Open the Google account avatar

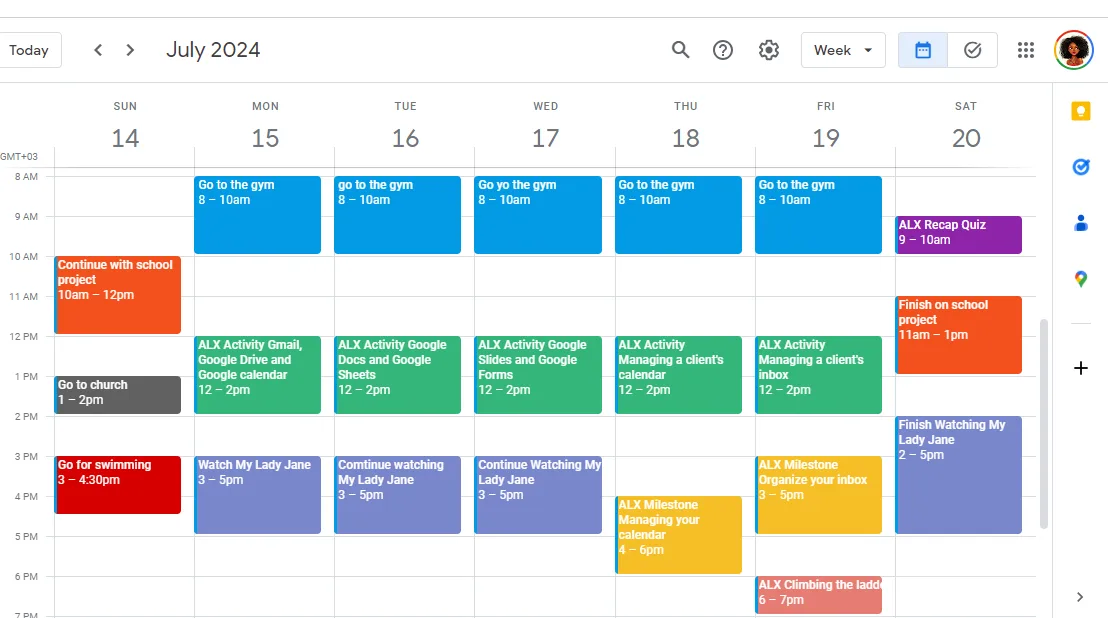pyautogui.click(x=1073, y=50)
